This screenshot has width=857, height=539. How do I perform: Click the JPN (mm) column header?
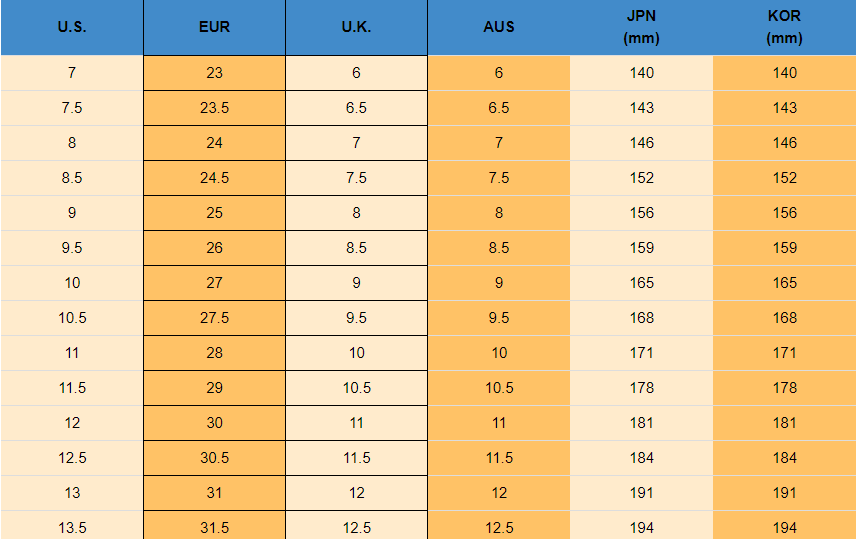(641, 27)
